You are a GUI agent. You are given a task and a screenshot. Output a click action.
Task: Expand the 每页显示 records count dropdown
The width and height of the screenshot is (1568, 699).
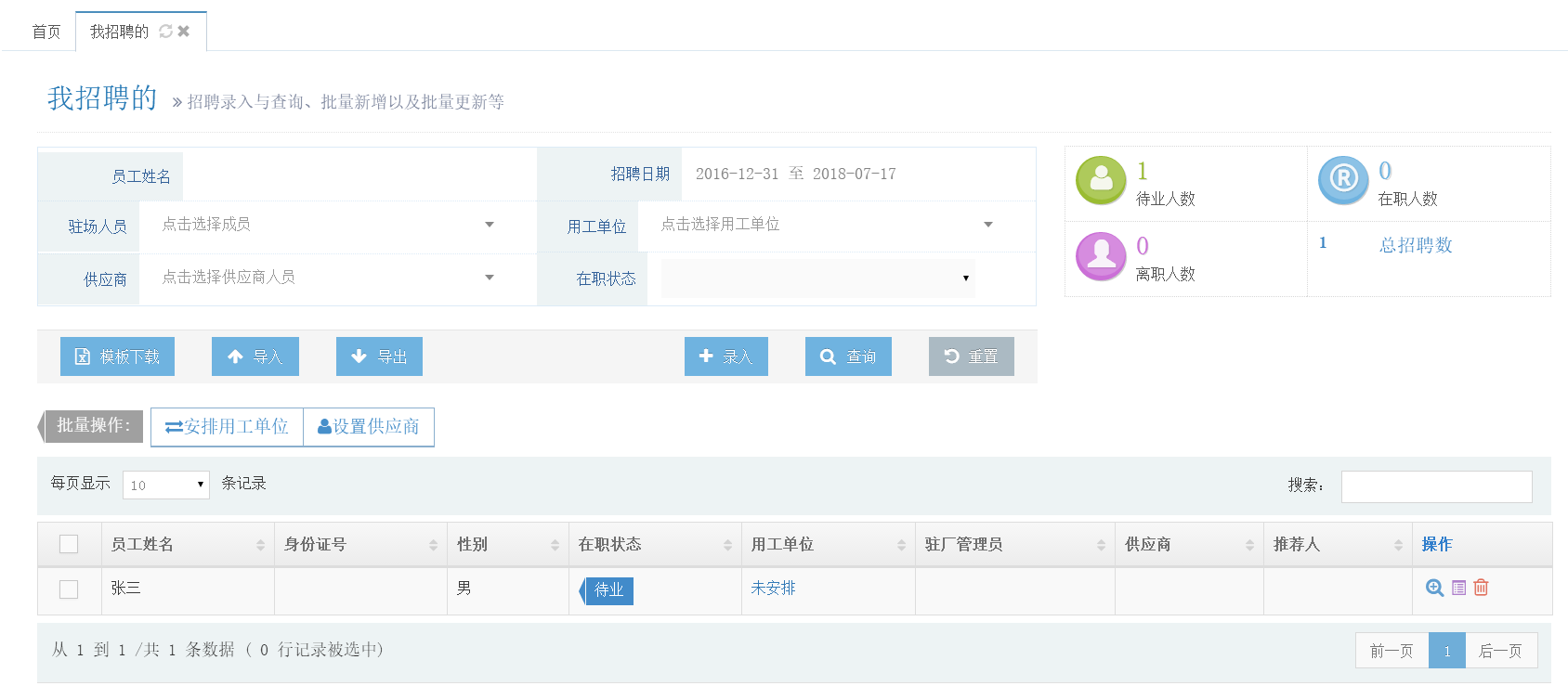[x=166, y=485]
